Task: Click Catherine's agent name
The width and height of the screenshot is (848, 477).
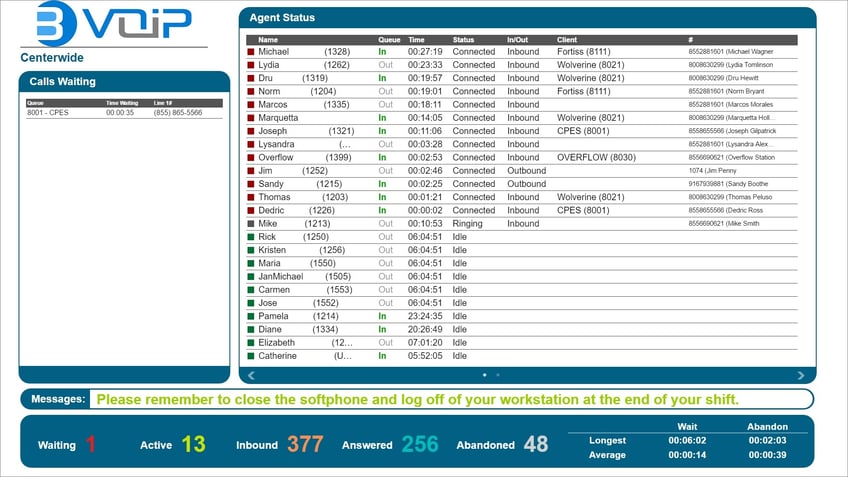Action: pyautogui.click(x=277, y=356)
